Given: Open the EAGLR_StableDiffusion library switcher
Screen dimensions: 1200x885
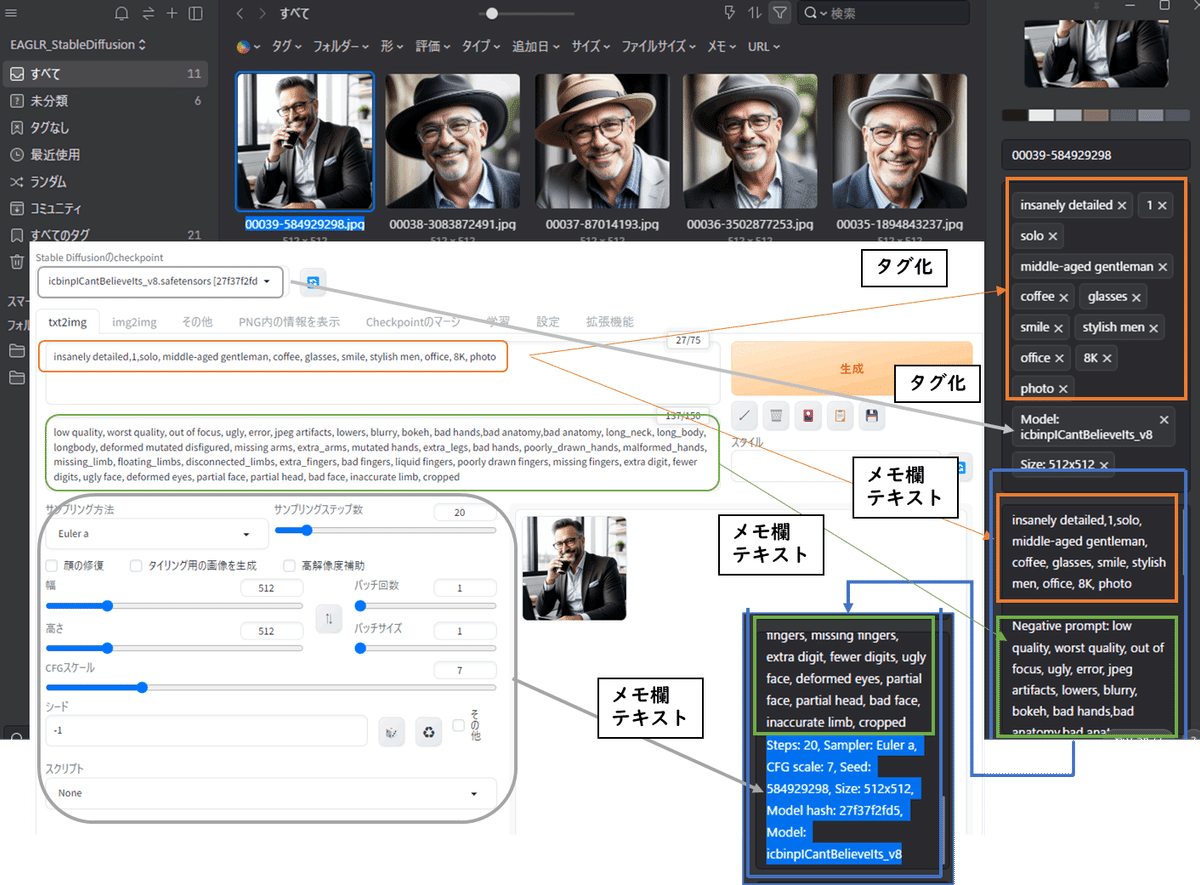Looking at the screenshot, I should coord(78,45).
